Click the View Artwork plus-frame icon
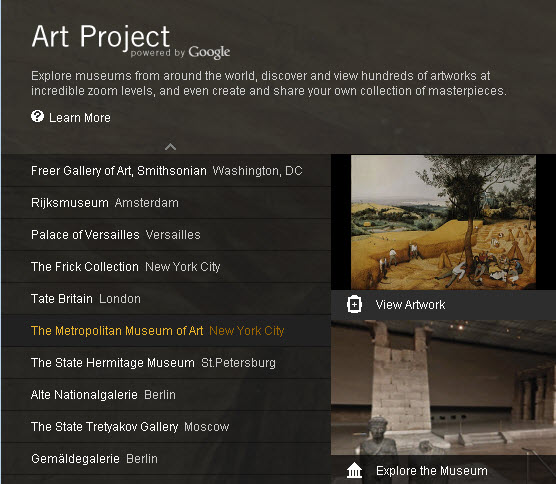This screenshot has height=484, width=556. point(354,304)
